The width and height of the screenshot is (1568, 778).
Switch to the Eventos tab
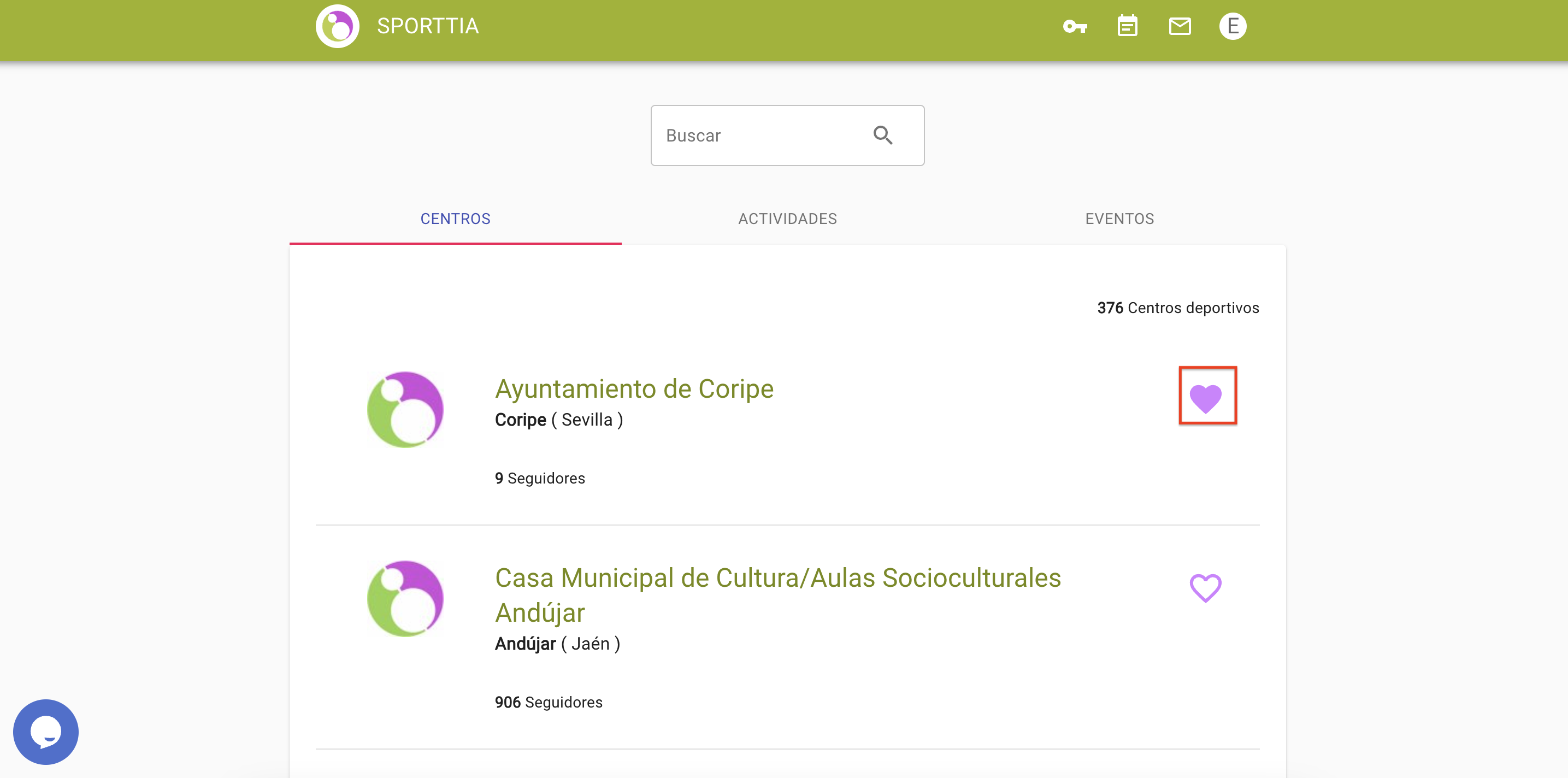pos(1119,219)
